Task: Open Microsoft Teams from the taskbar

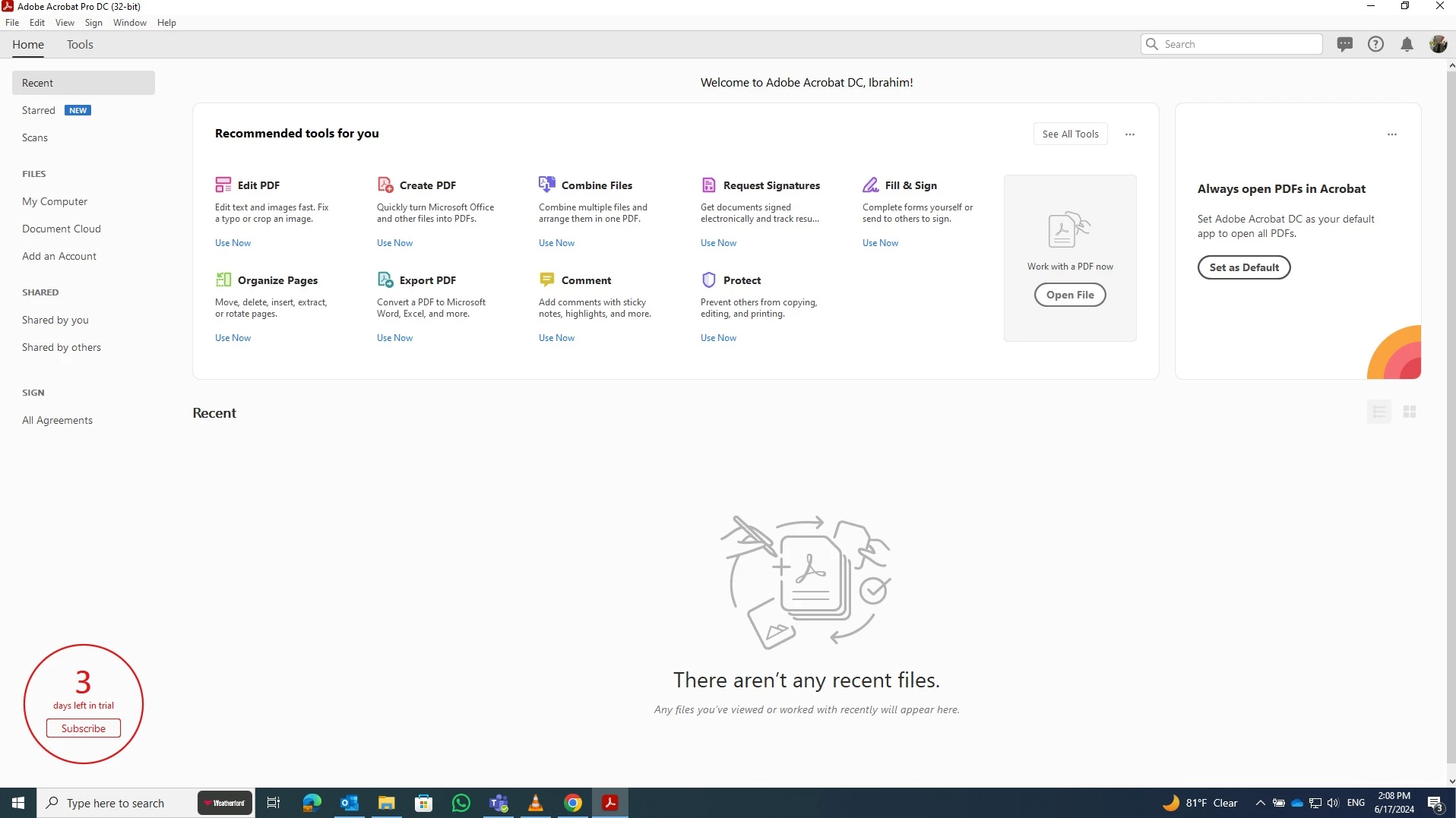Action: pos(499,803)
